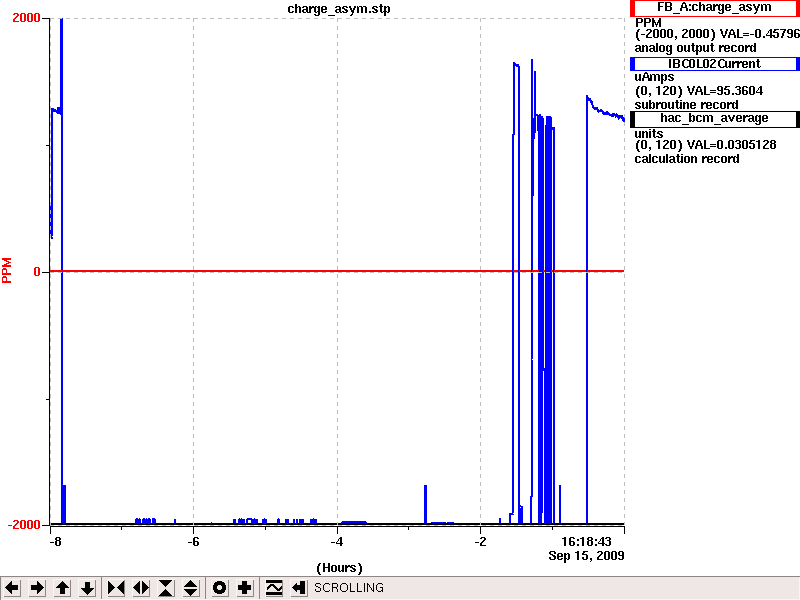
Task: Click the (-2000, 2000) range text of charge_asym
Action: 675,34
